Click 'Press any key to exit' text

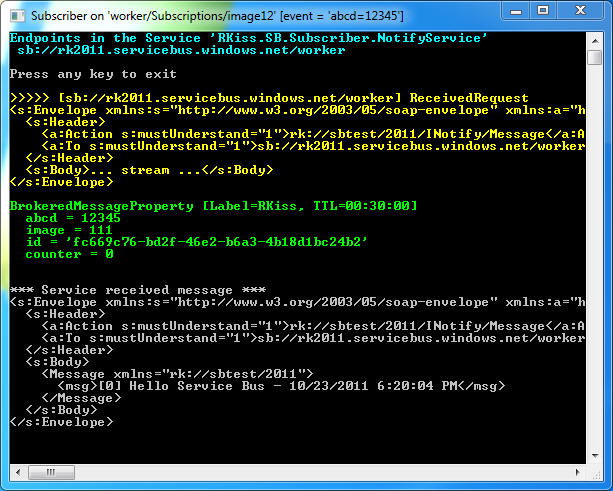[93, 74]
